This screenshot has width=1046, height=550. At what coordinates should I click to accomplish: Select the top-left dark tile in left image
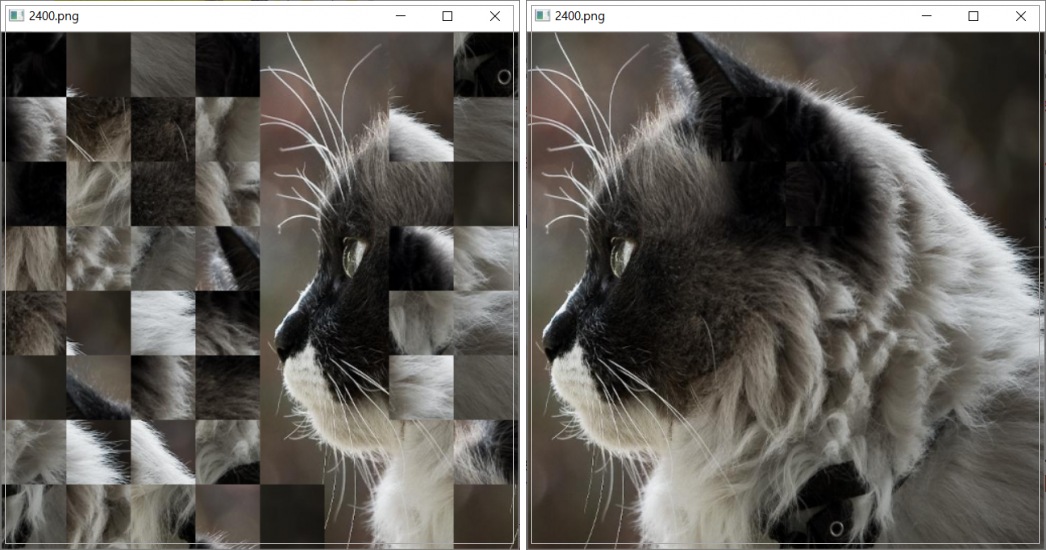pyautogui.click(x=35, y=64)
